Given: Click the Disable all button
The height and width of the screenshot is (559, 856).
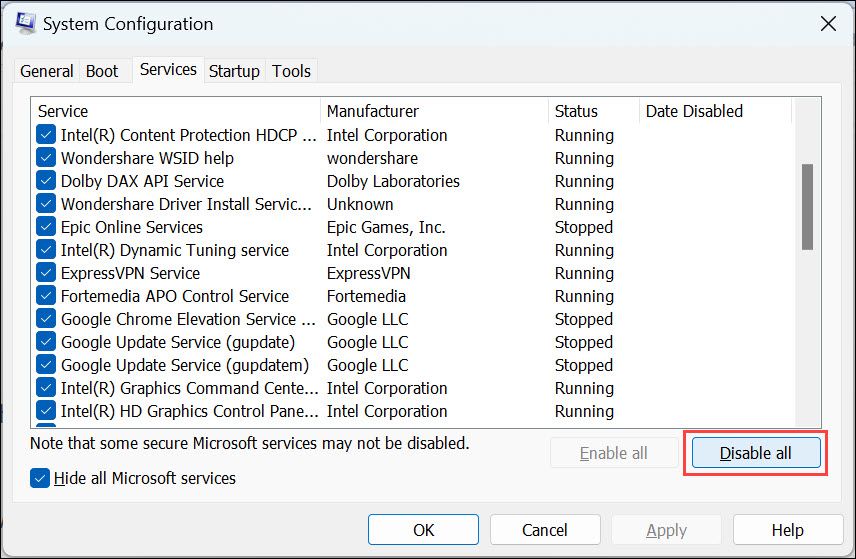Looking at the screenshot, I should point(756,453).
